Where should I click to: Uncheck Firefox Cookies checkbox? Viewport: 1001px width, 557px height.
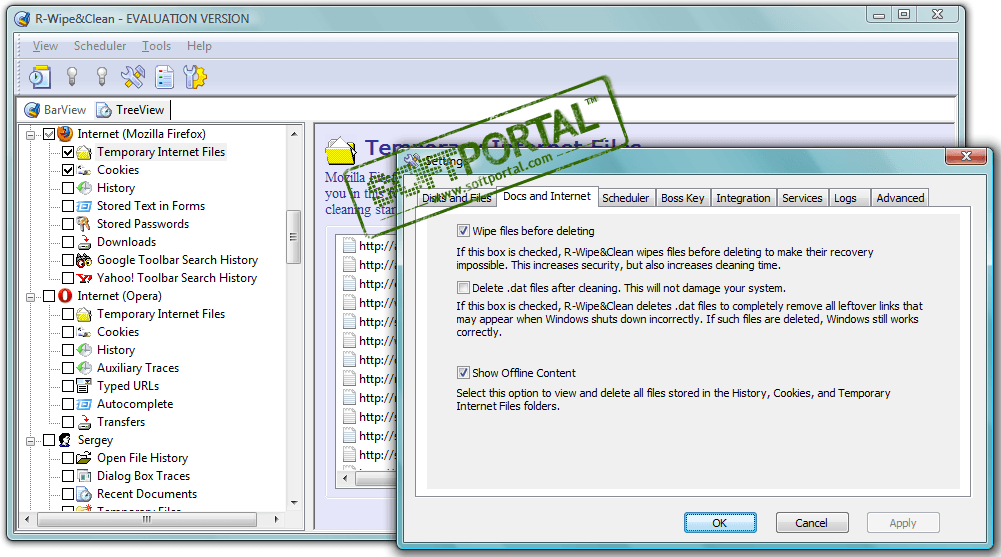[68, 170]
